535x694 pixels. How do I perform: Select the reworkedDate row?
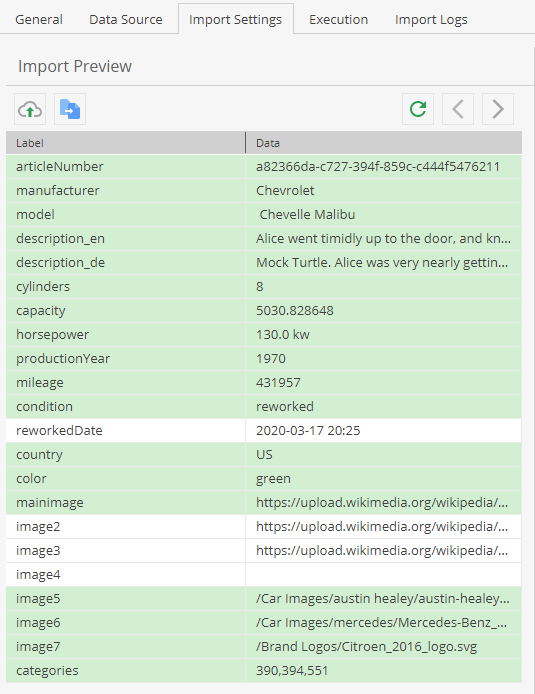point(264,431)
